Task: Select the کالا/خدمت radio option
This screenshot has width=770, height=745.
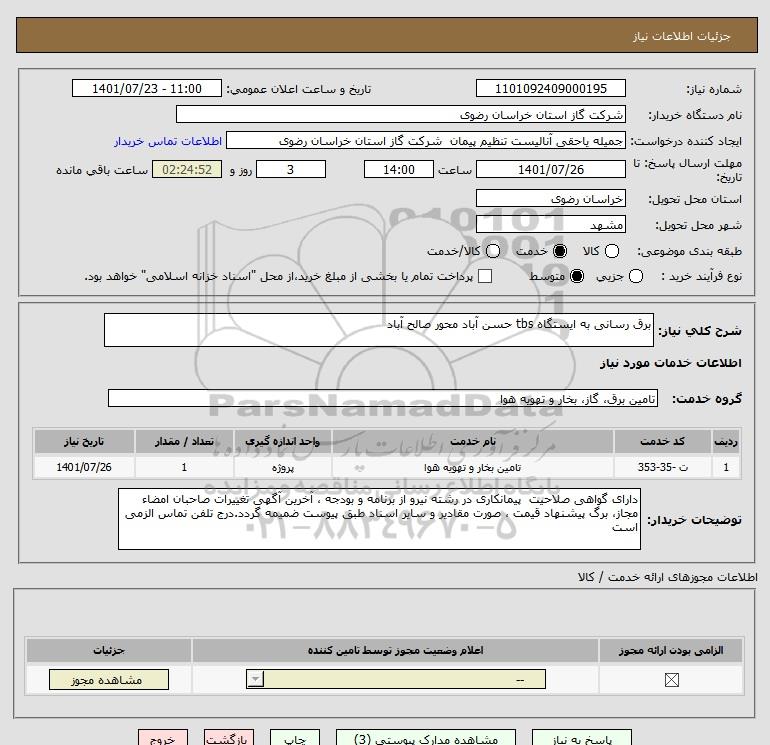Action: pos(493,251)
